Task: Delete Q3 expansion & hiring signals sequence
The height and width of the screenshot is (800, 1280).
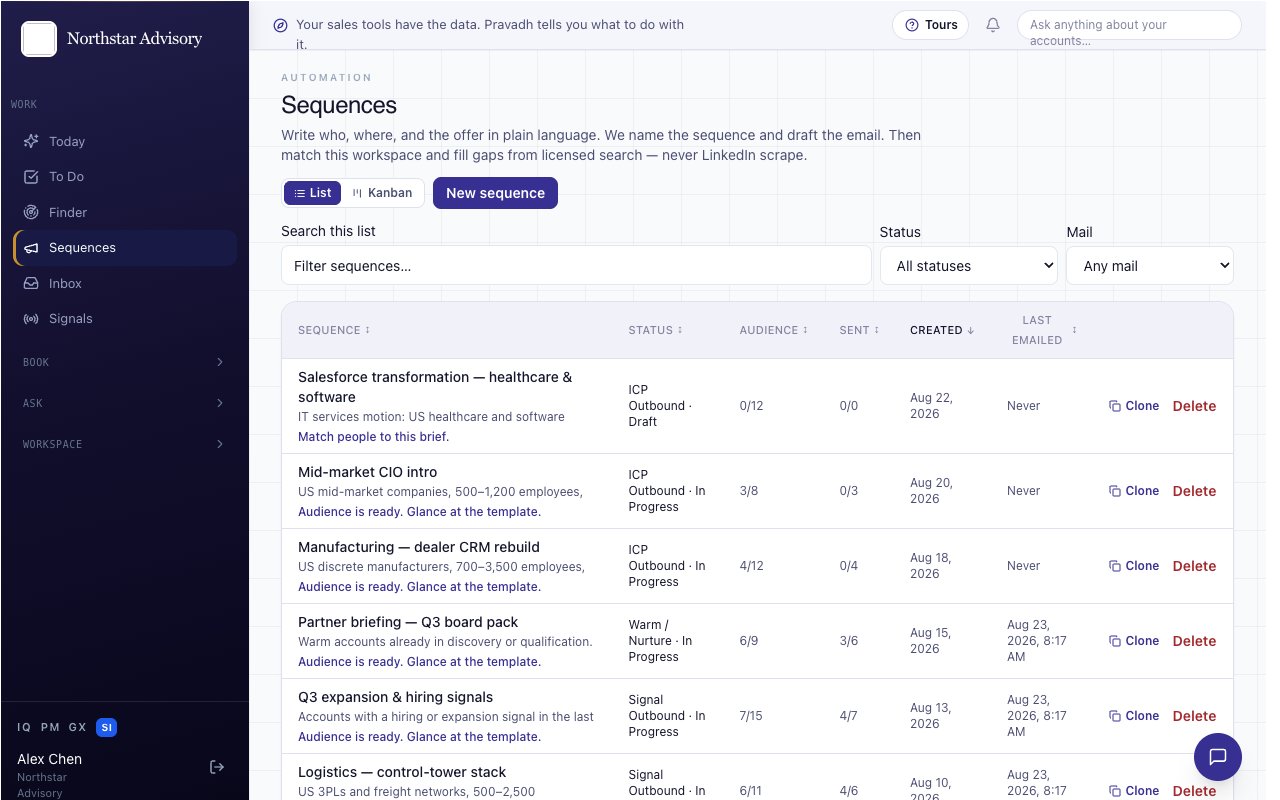Action: click(1194, 716)
